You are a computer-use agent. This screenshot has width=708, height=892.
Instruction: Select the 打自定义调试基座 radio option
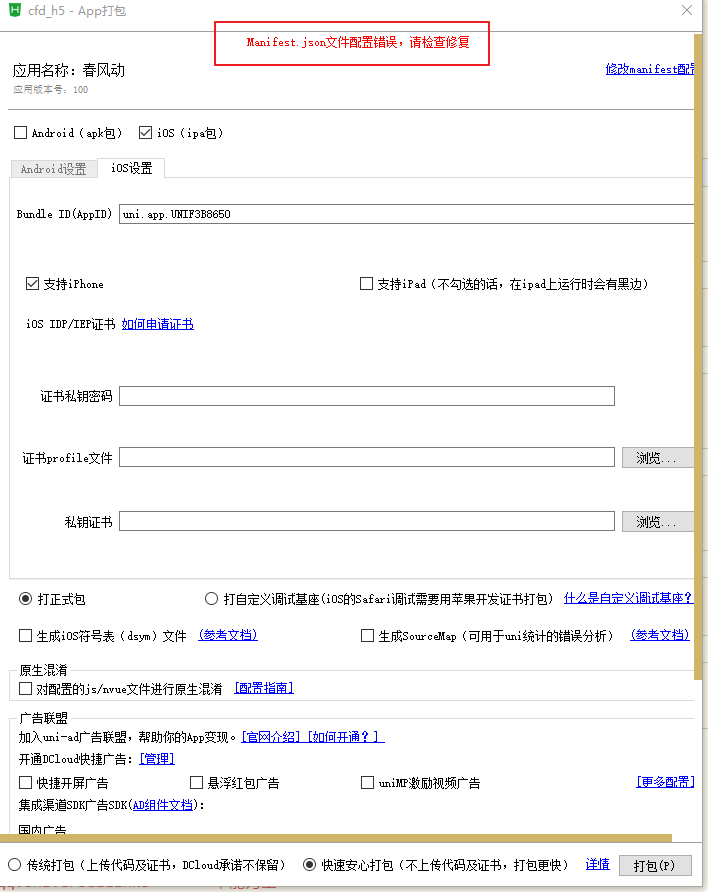211,598
